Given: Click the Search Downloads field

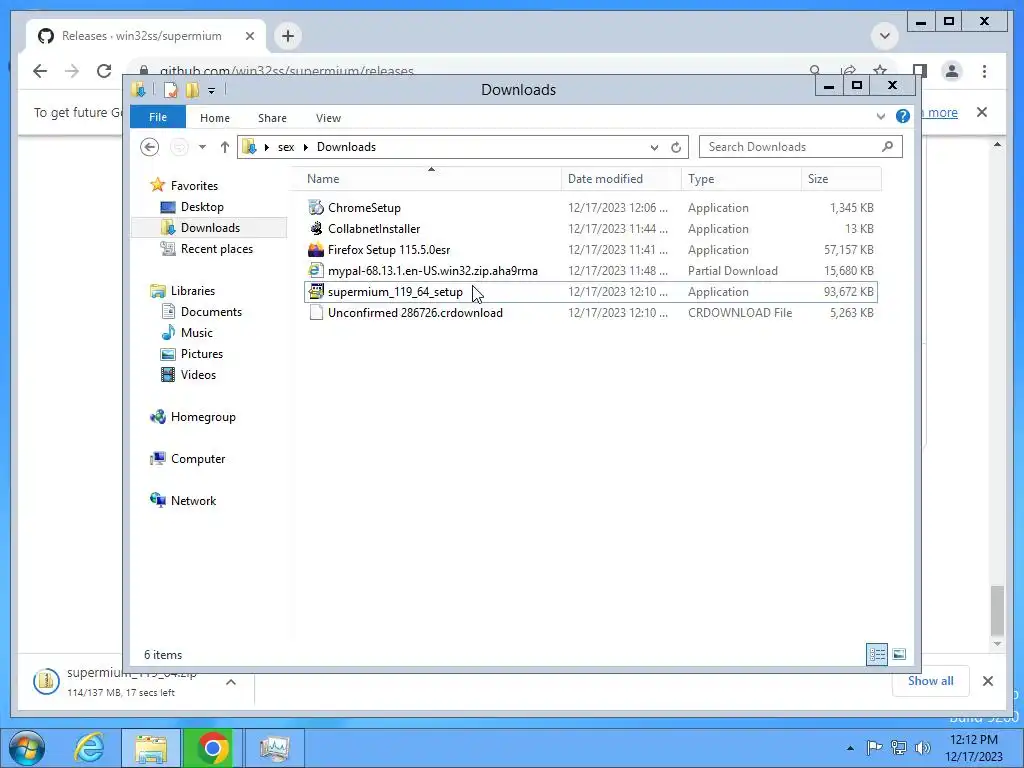Looking at the screenshot, I should coord(801,147).
